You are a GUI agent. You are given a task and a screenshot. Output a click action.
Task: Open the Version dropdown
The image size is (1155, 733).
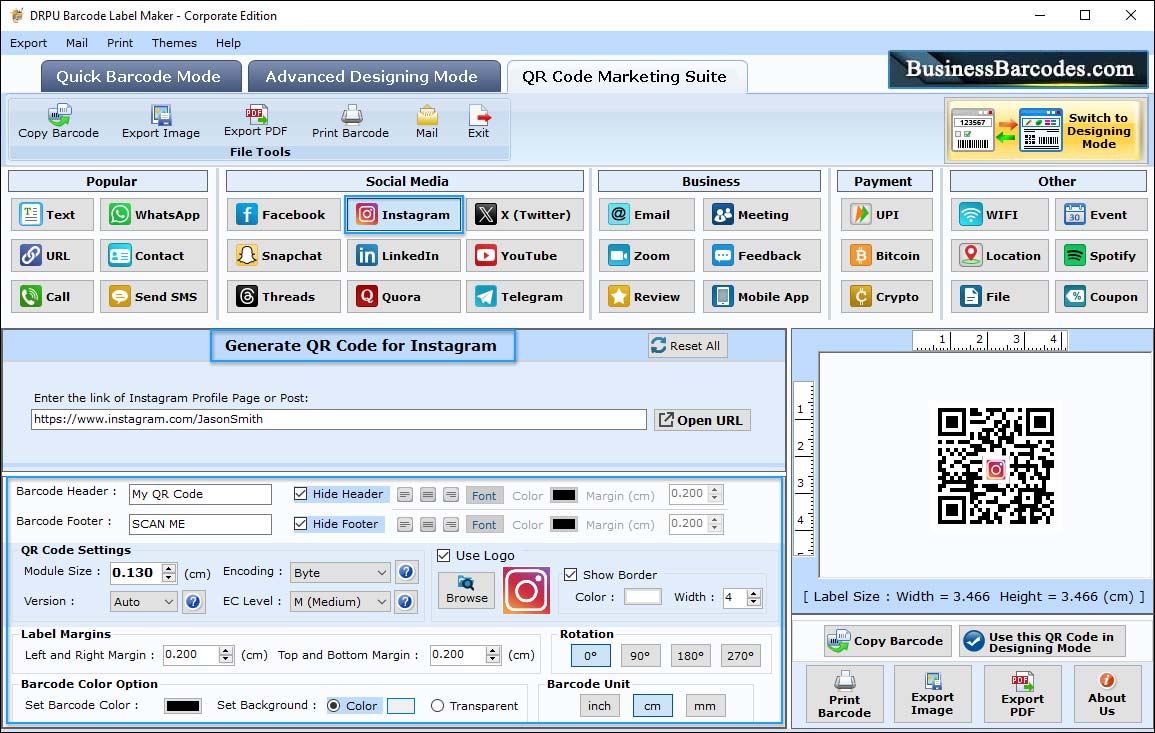[144, 602]
